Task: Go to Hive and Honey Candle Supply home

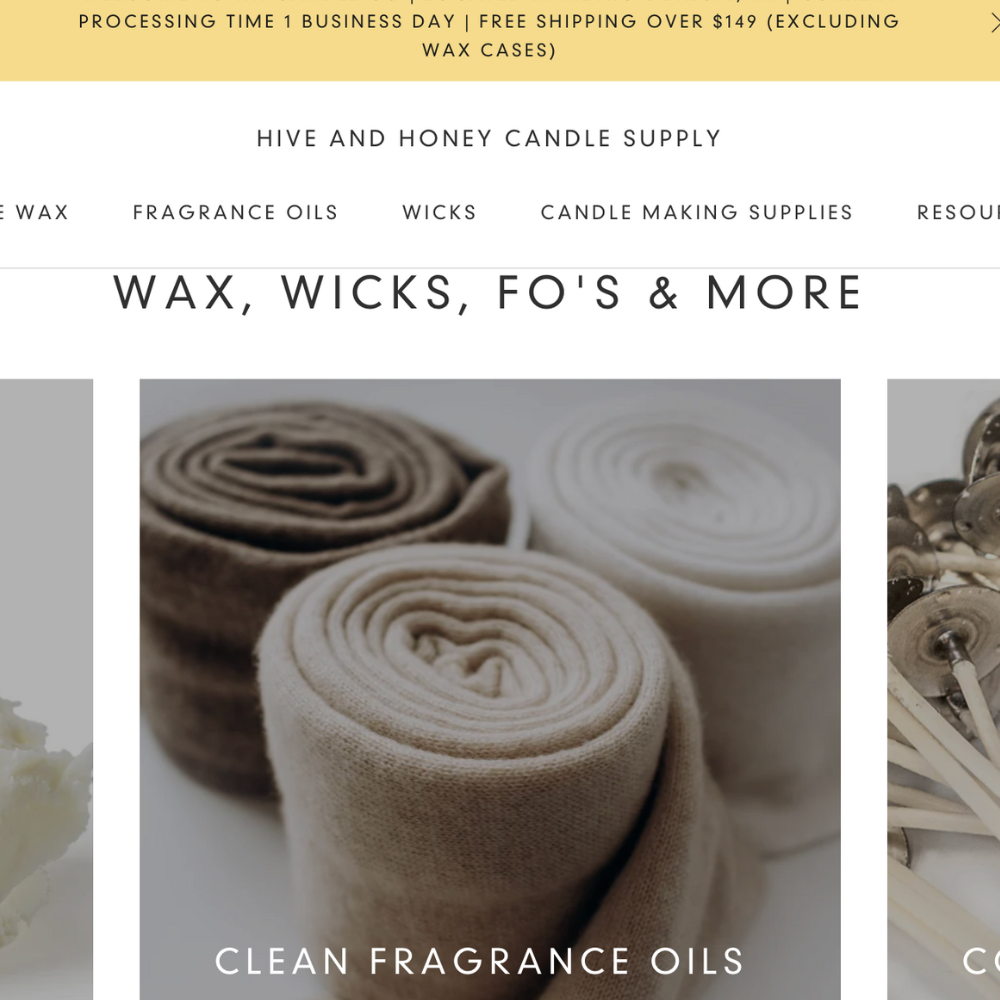Action: tap(489, 138)
